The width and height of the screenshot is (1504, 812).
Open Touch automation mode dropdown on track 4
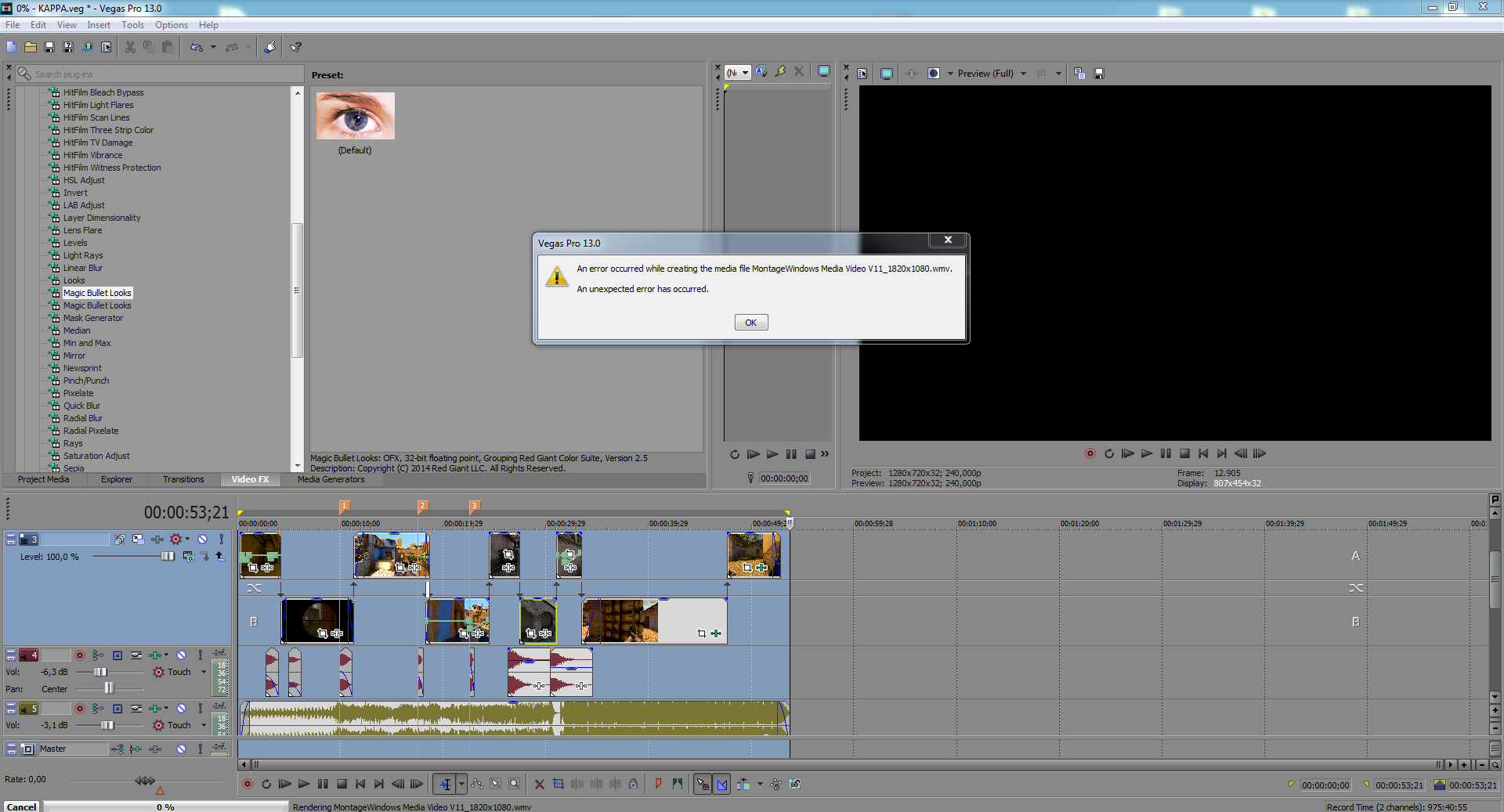[204, 673]
